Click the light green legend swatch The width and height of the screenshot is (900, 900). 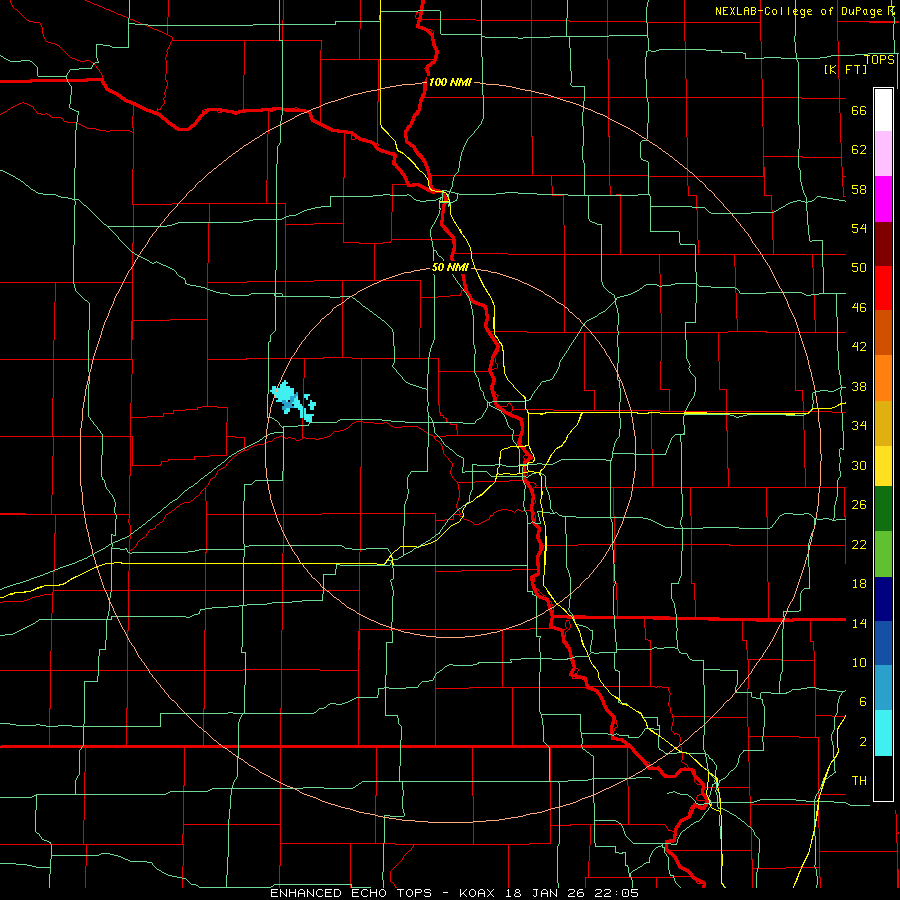(x=883, y=554)
